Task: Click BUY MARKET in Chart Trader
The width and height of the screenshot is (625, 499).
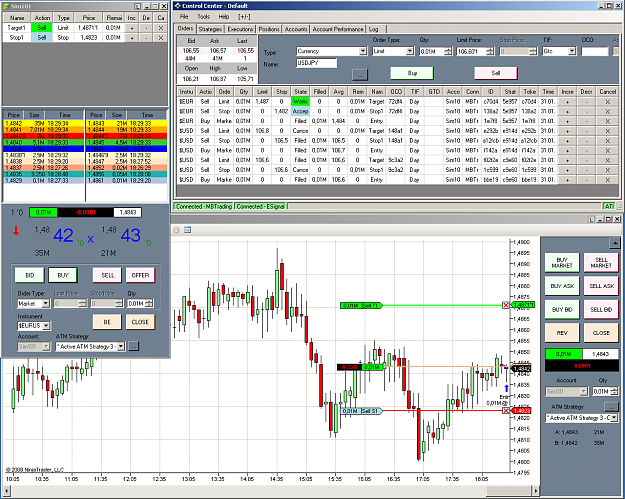Action: coord(562,262)
